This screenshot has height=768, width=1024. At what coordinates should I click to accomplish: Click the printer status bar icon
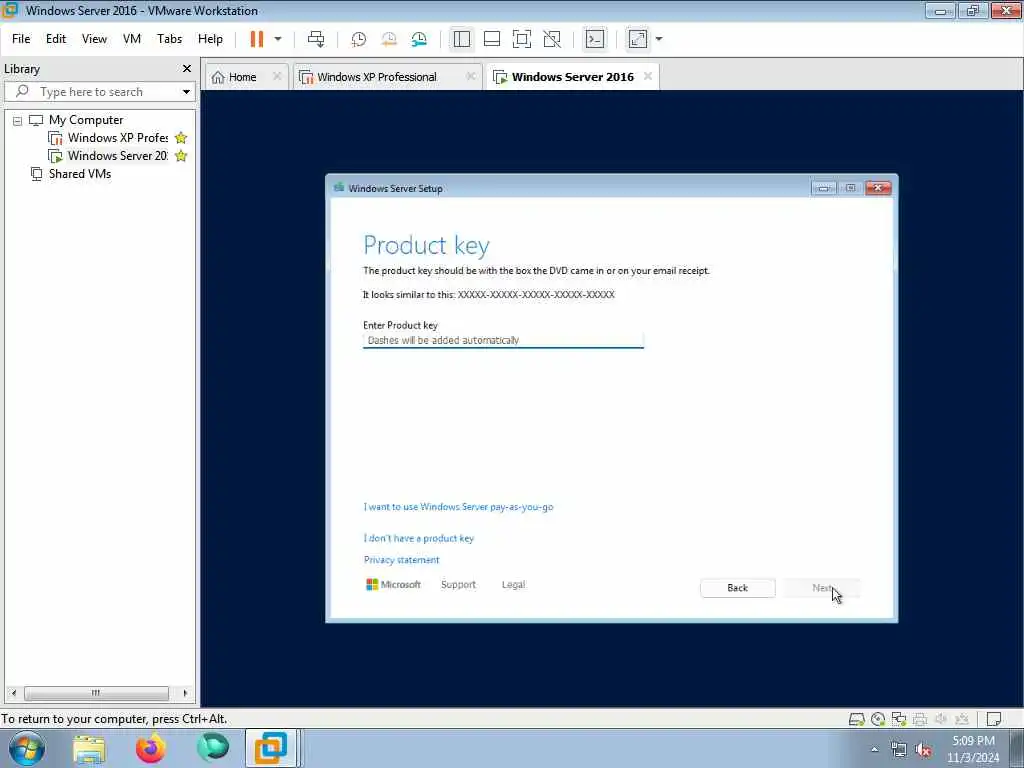[920, 719]
